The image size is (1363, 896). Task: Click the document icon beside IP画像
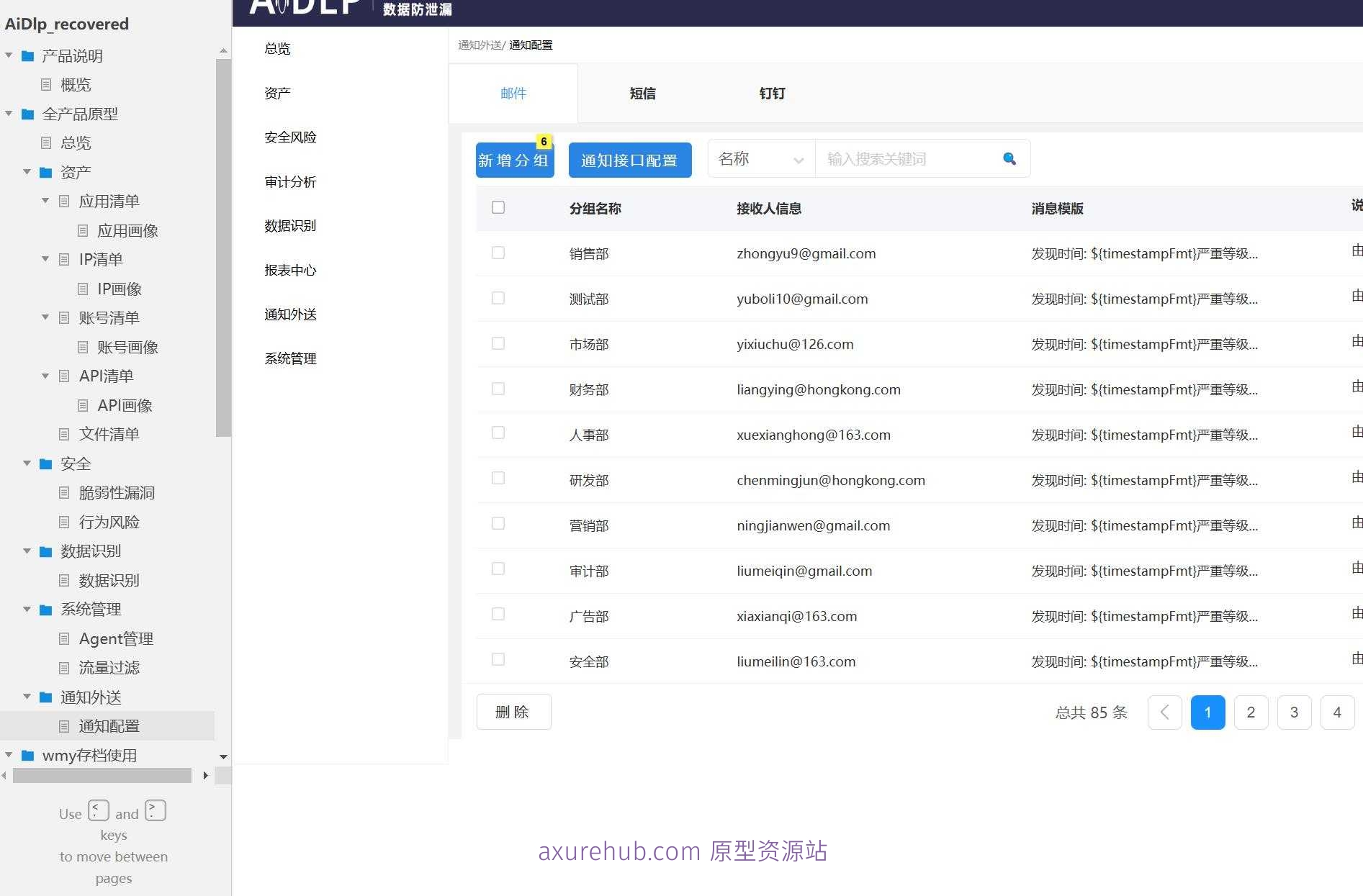coord(82,288)
